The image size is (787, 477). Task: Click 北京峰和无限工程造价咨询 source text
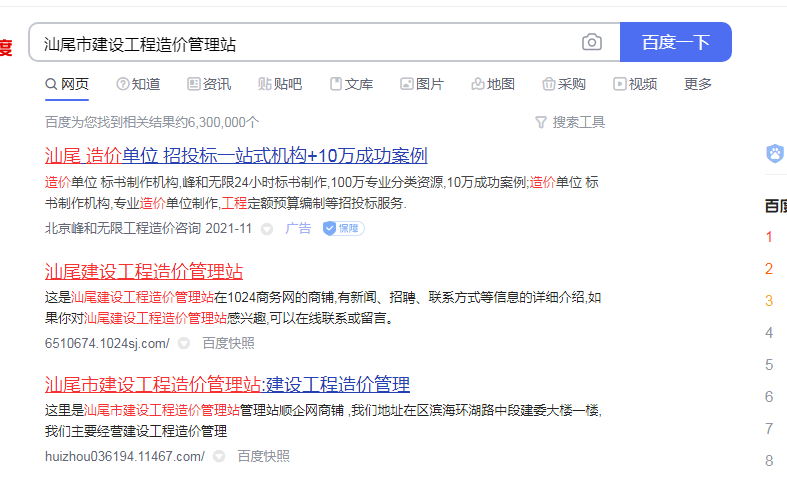(x=123, y=228)
